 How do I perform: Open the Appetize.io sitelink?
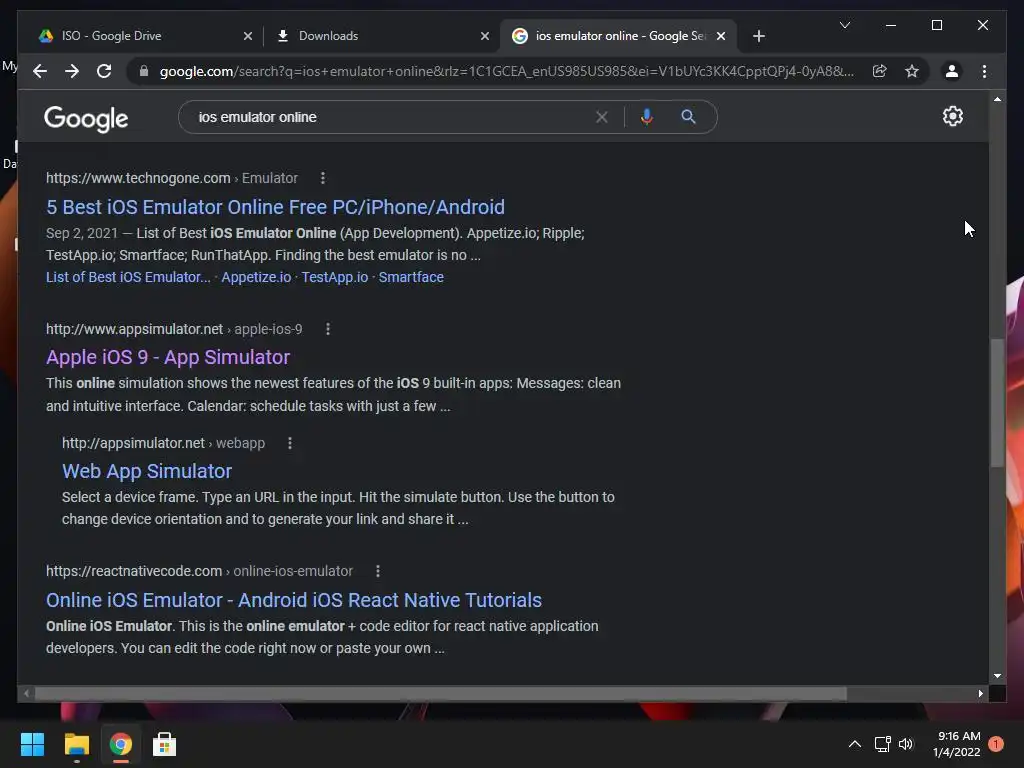pos(256,277)
